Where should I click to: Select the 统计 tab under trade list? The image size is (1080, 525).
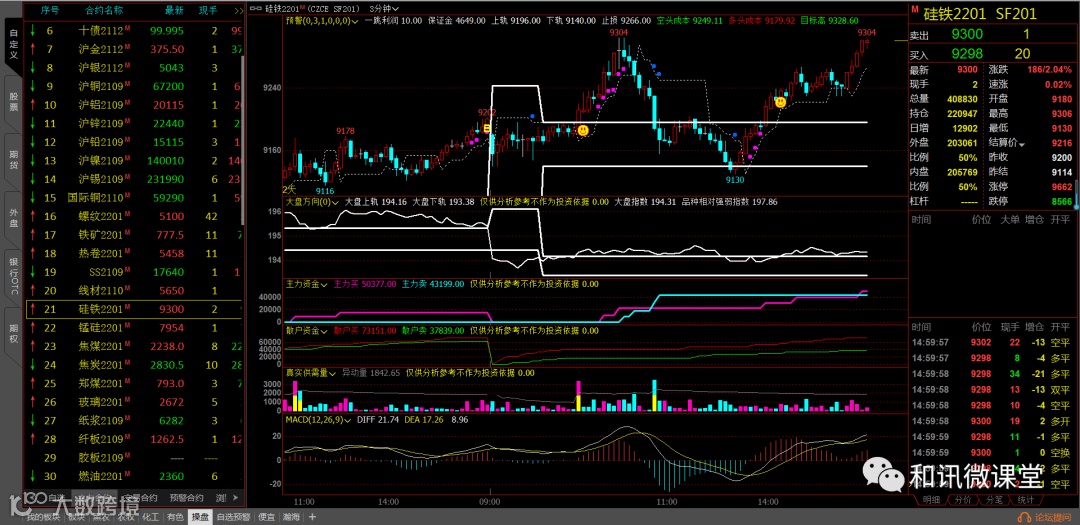1026,500
